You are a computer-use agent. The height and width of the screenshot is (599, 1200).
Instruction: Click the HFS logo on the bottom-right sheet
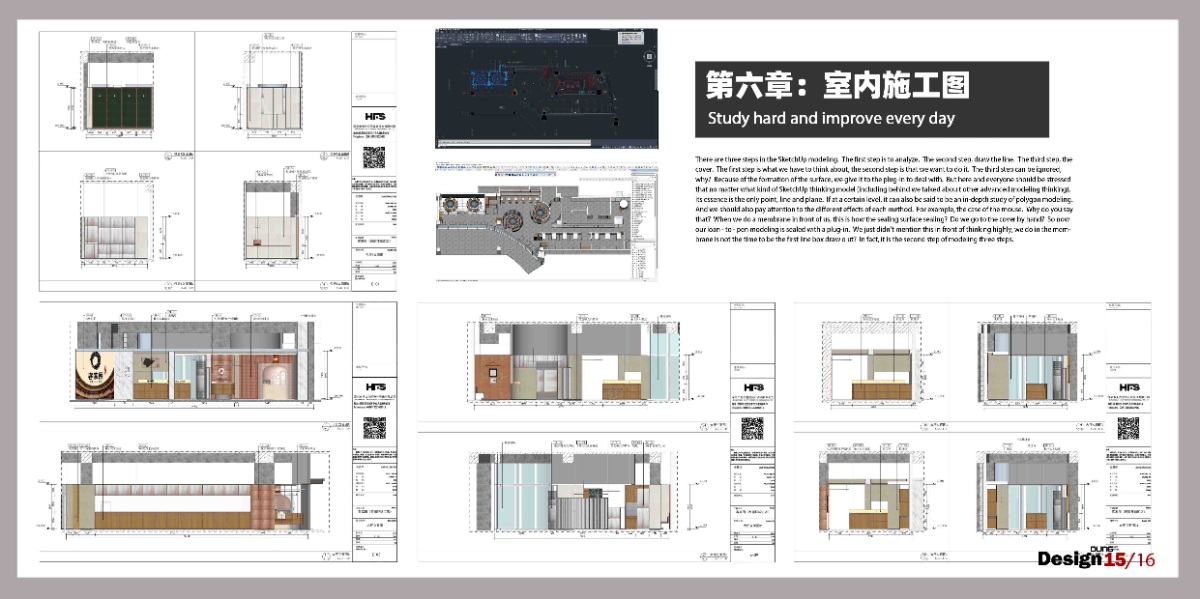pyautogui.click(x=1129, y=387)
